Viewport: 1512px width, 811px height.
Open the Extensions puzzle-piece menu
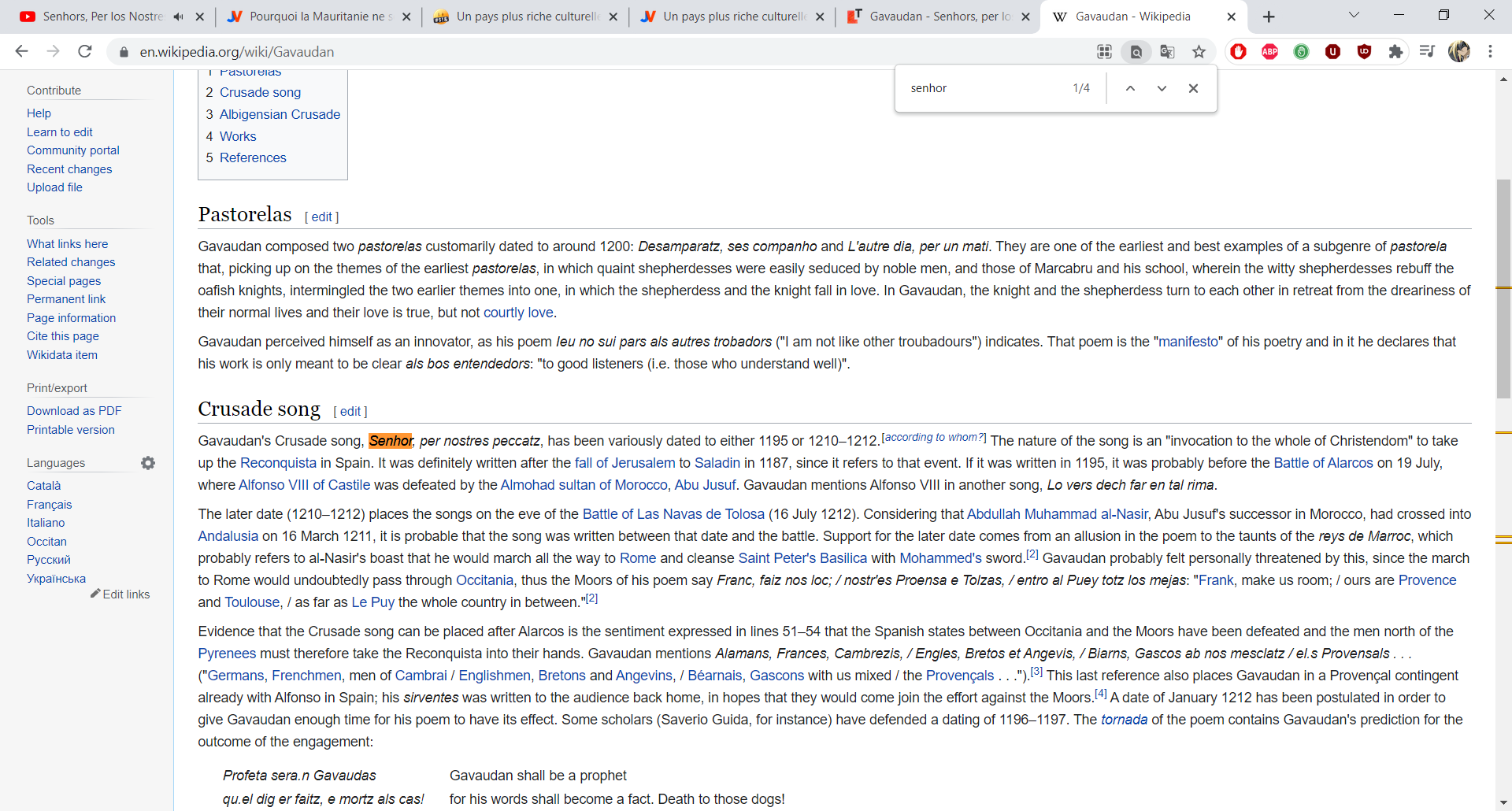point(1395,52)
